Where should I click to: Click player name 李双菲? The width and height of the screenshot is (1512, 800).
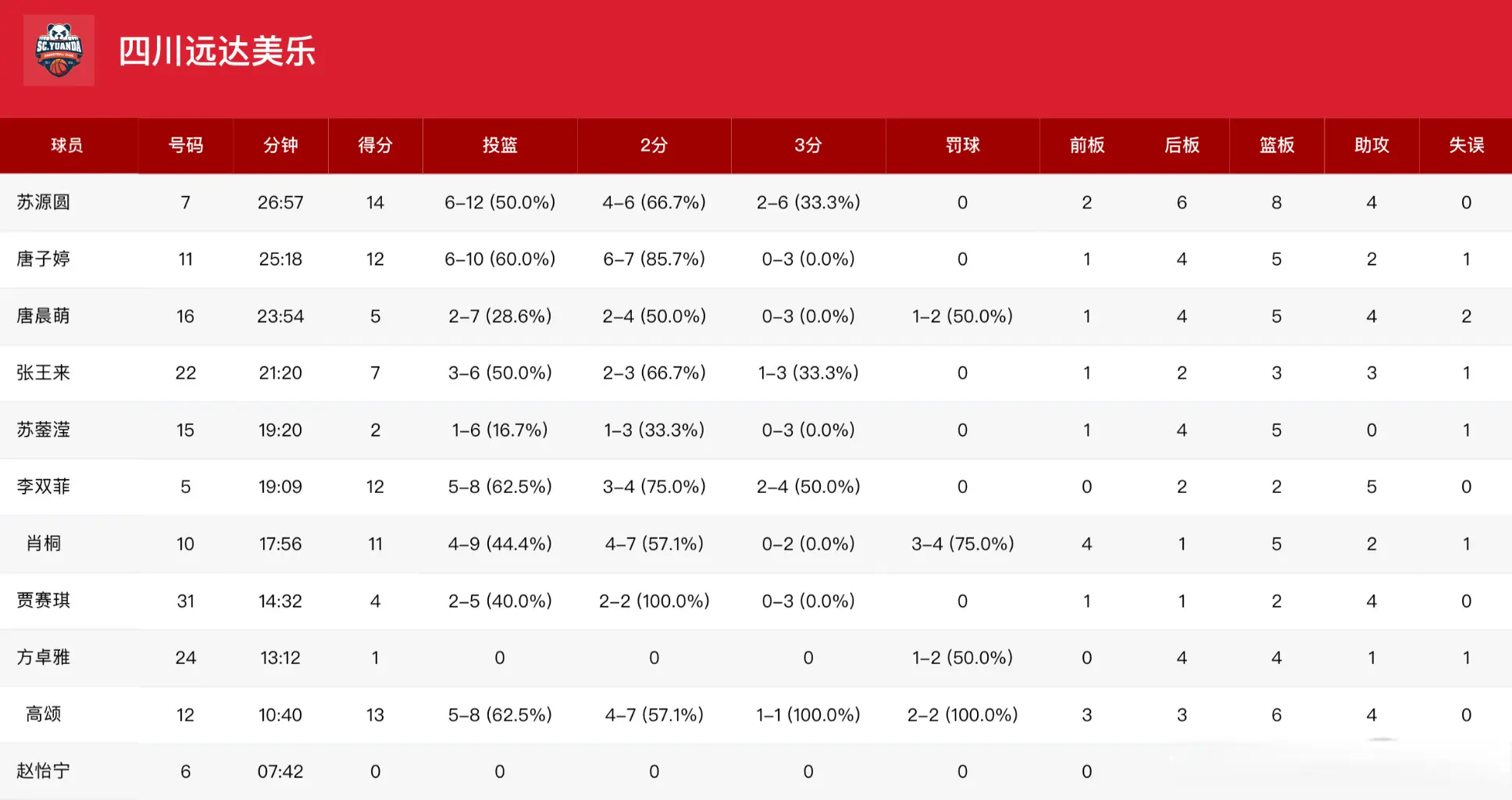click(44, 487)
